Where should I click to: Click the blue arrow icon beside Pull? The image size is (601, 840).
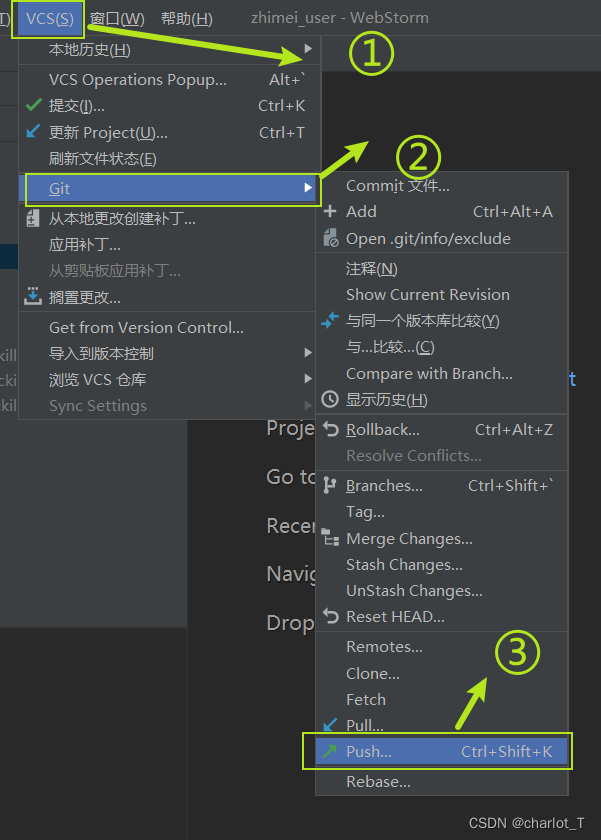330,724
